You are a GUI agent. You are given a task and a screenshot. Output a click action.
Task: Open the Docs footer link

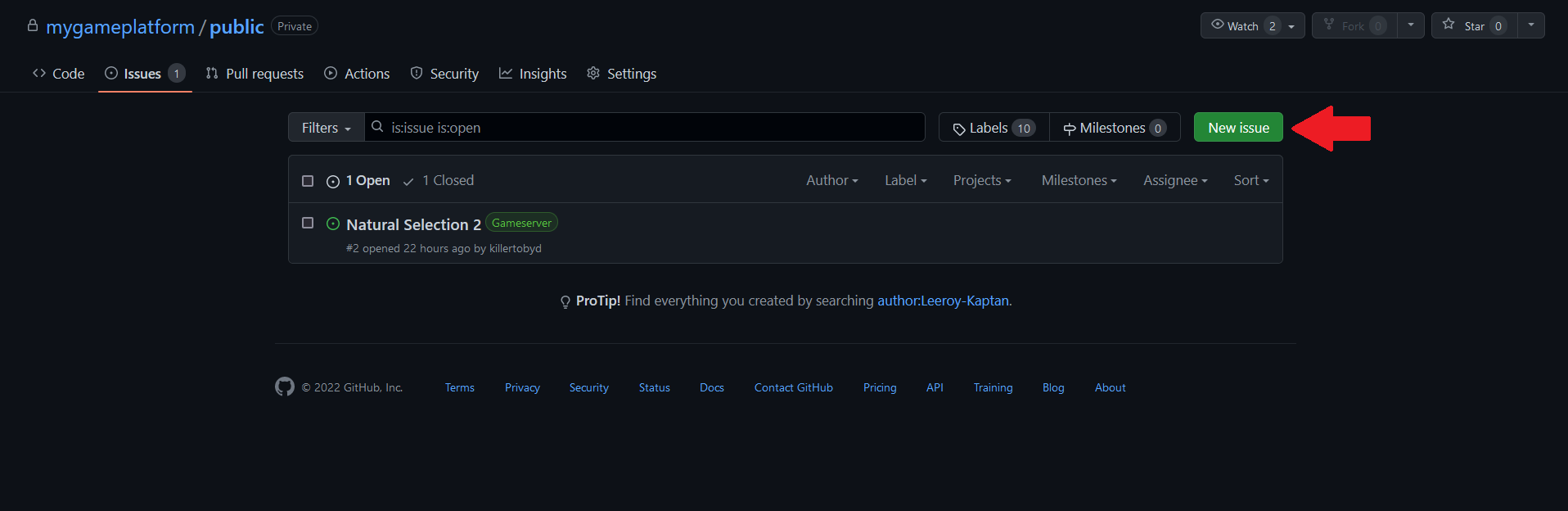click(x=712, y=387)
